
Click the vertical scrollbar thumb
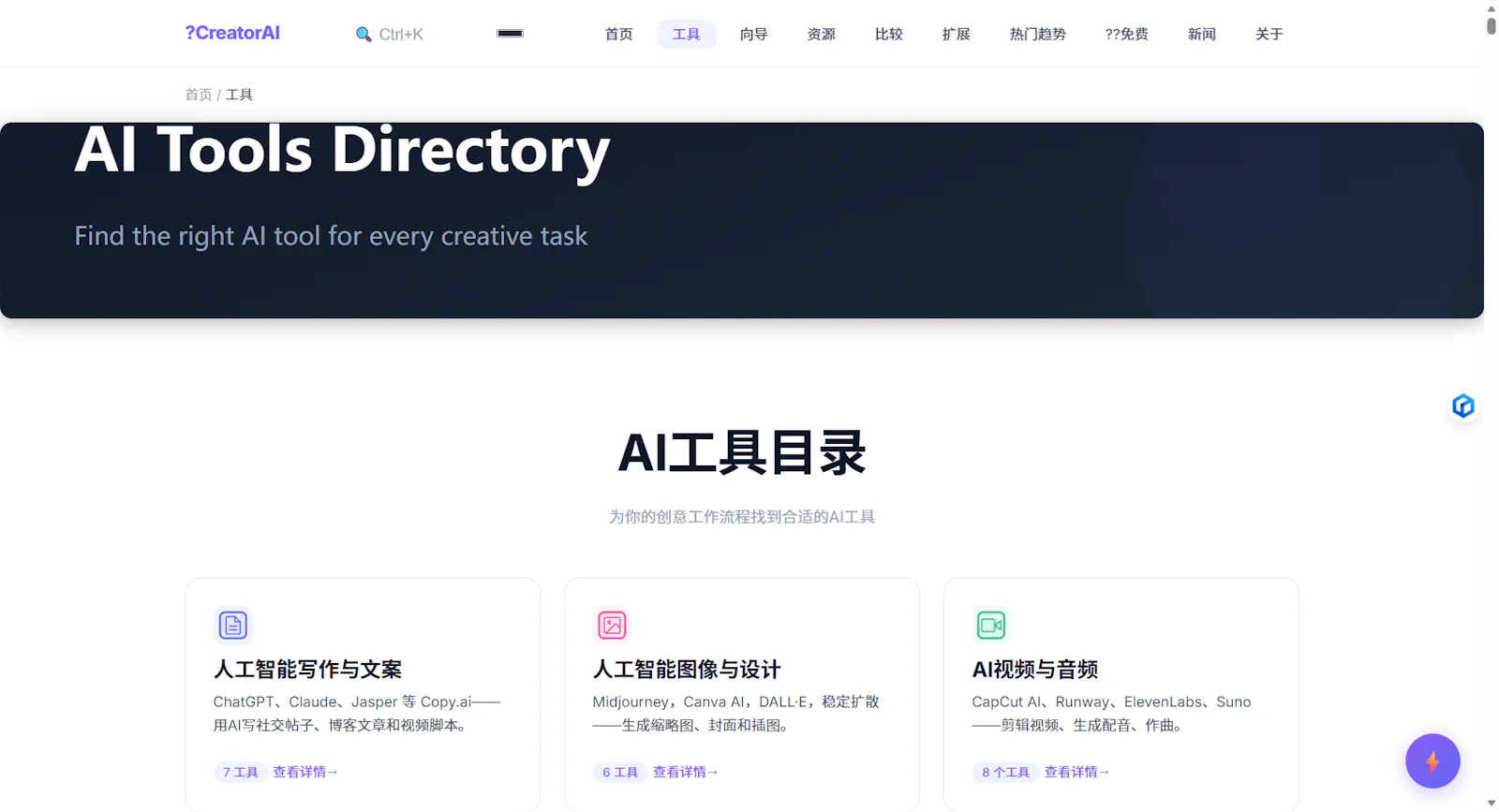click(x=1492, y=25)
